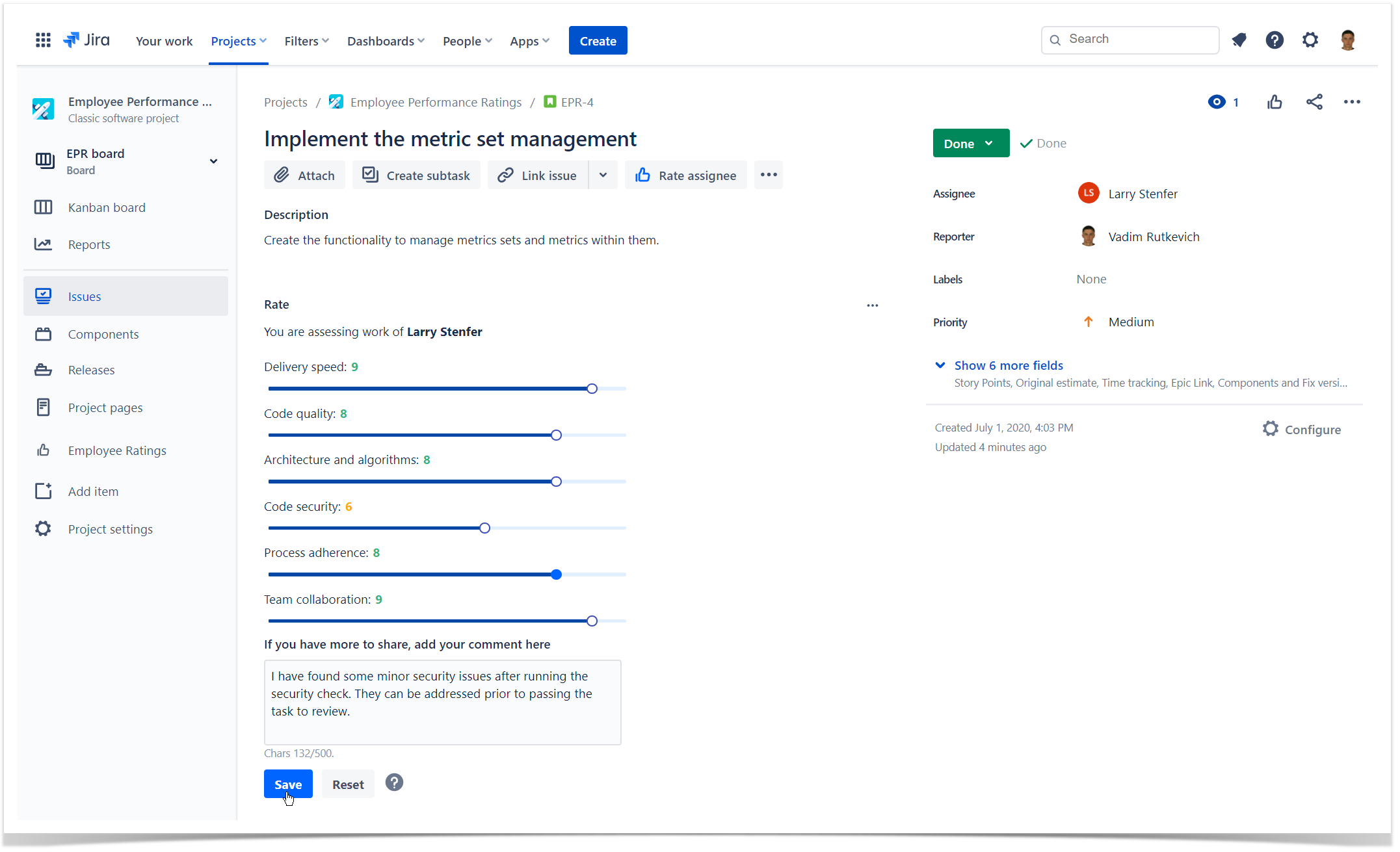Click the Team collaboration slider handle
Image resolution: width=1400 pixels, height=852 pixels.
pos(592,621)
